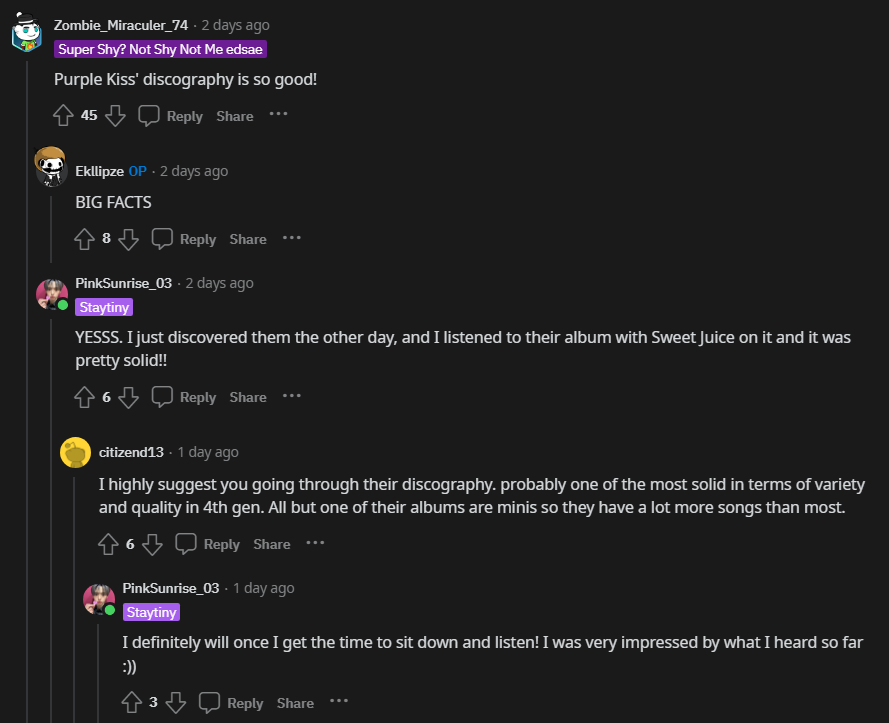
Task: Upvote Ekllipze's BIG FACTS reply
Action: [x=86, y=239]
